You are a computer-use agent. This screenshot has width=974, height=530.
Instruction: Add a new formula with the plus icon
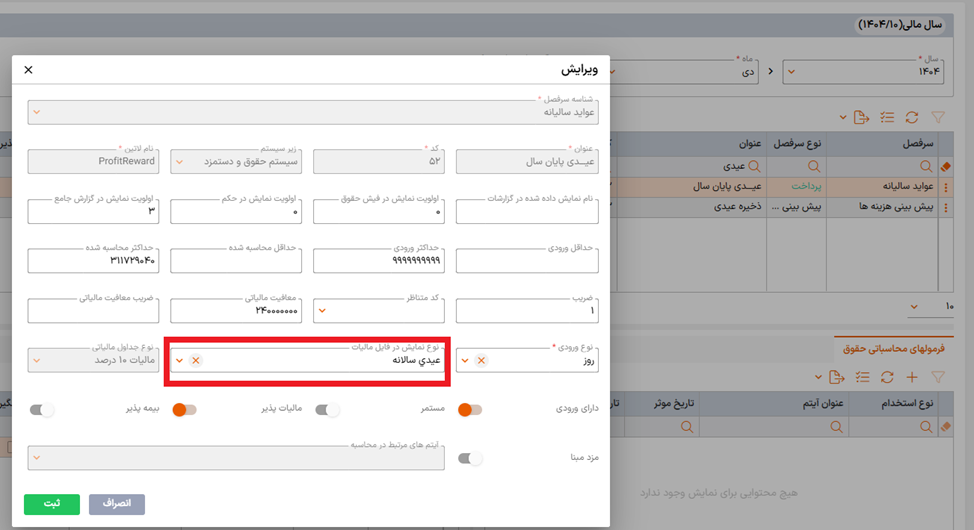coord(911,377)
